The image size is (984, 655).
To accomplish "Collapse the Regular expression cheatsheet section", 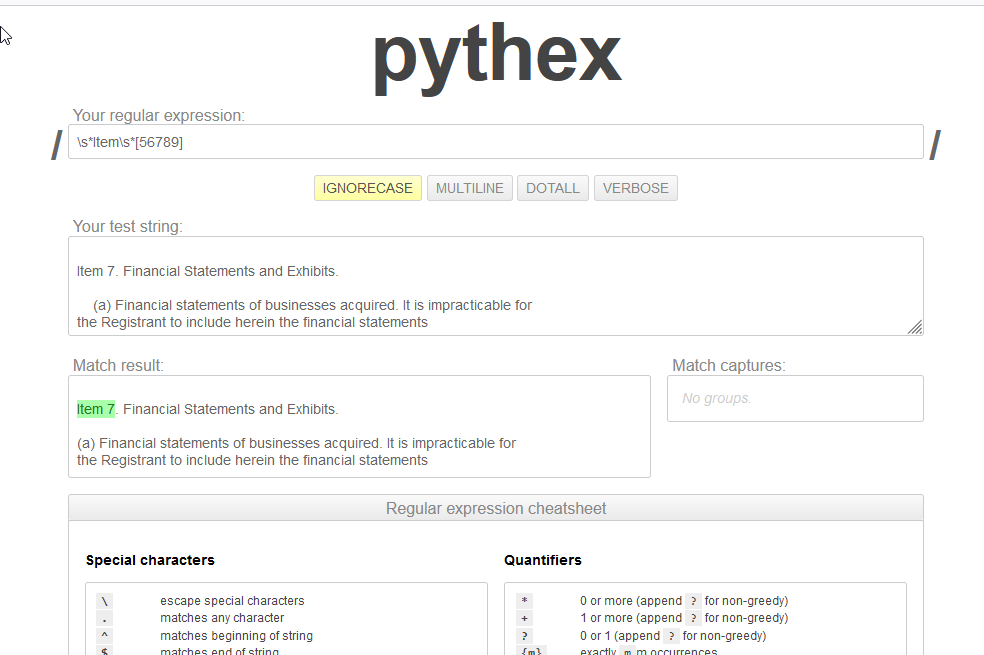I will 496,508.
